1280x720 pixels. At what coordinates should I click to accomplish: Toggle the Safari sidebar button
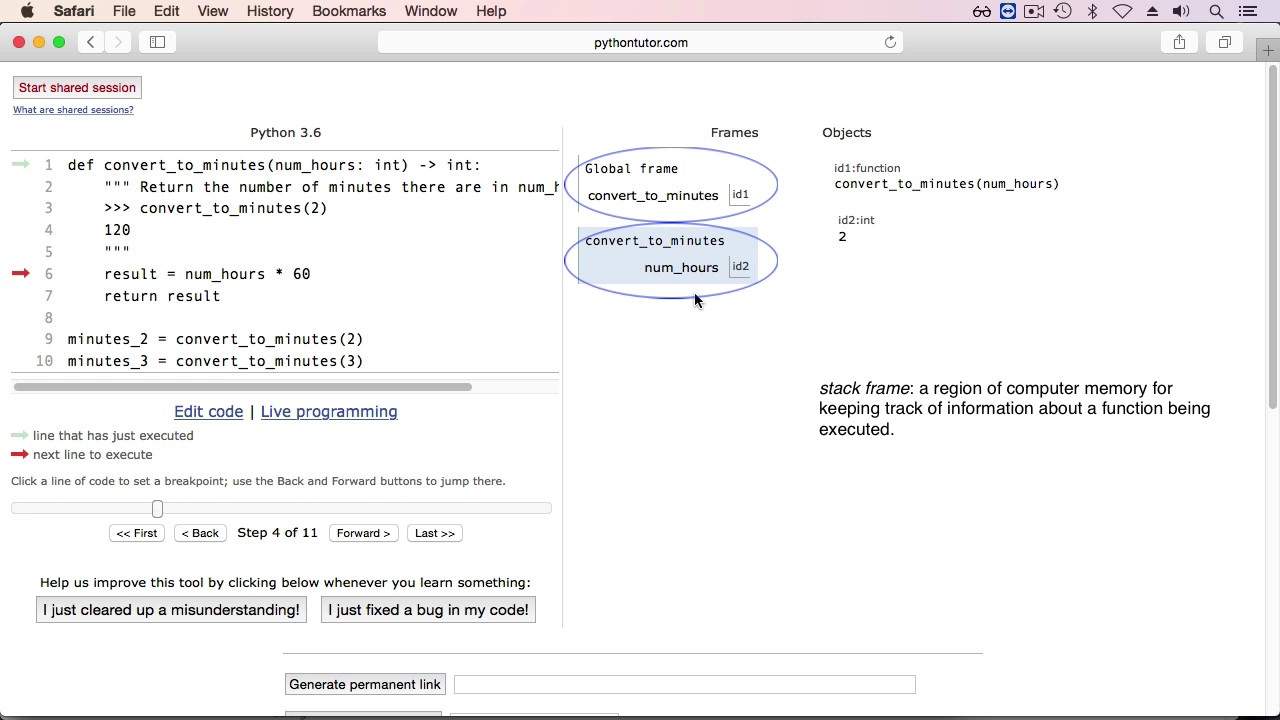157,42
